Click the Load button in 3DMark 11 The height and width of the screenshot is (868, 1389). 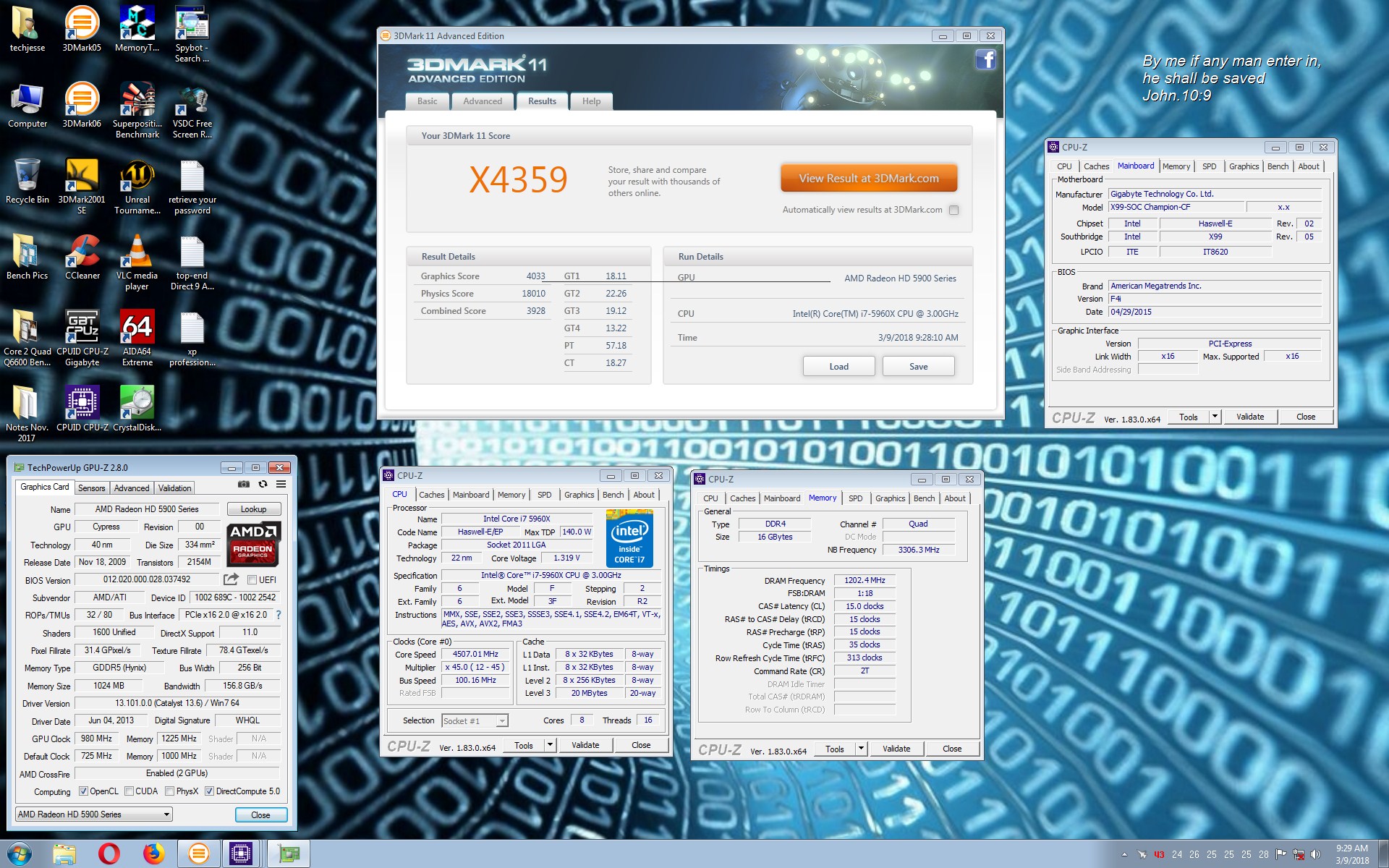838,367
